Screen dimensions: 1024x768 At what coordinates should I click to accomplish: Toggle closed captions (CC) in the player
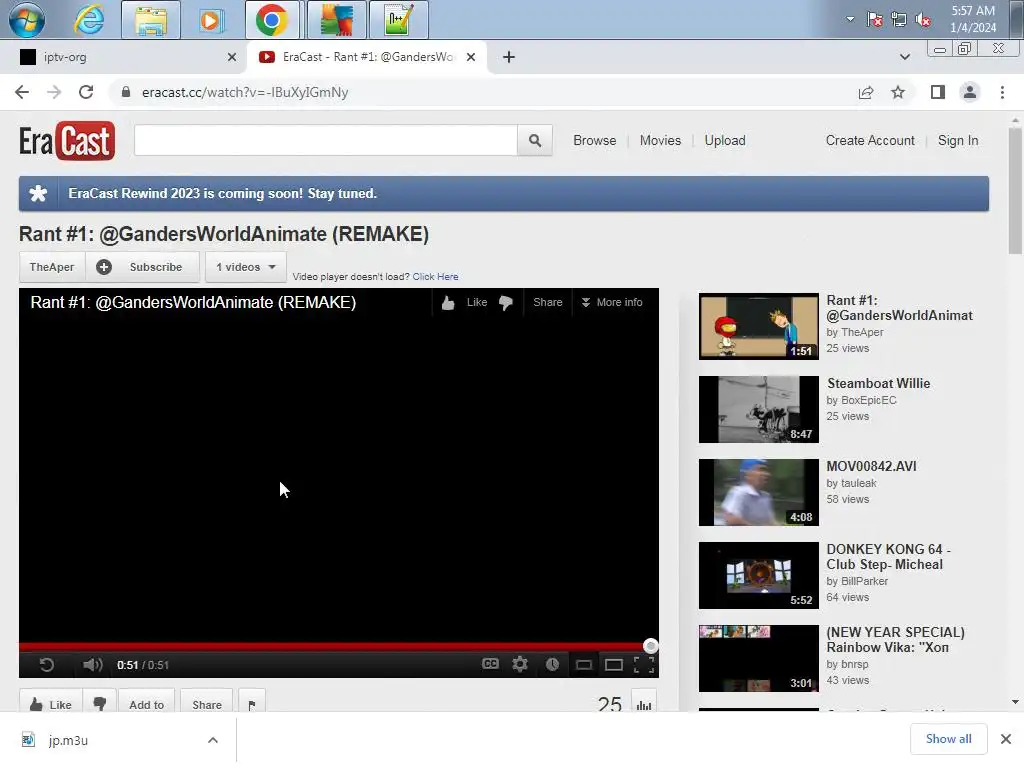click(x=490, y=664)
